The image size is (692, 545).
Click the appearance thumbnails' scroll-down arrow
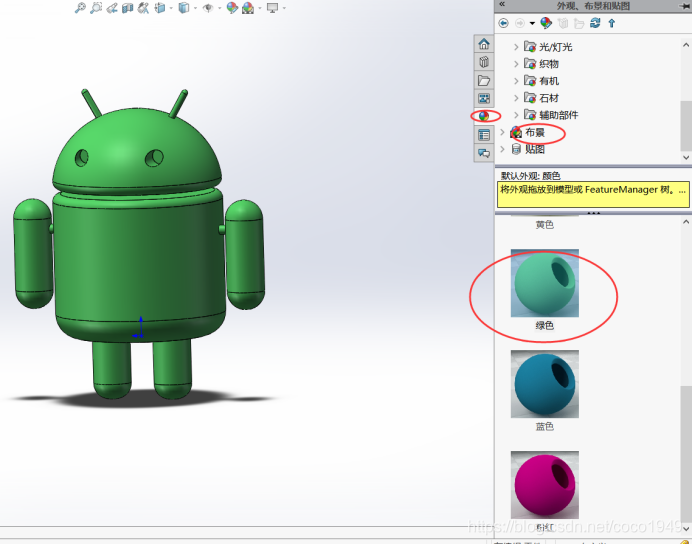[686, 528]
